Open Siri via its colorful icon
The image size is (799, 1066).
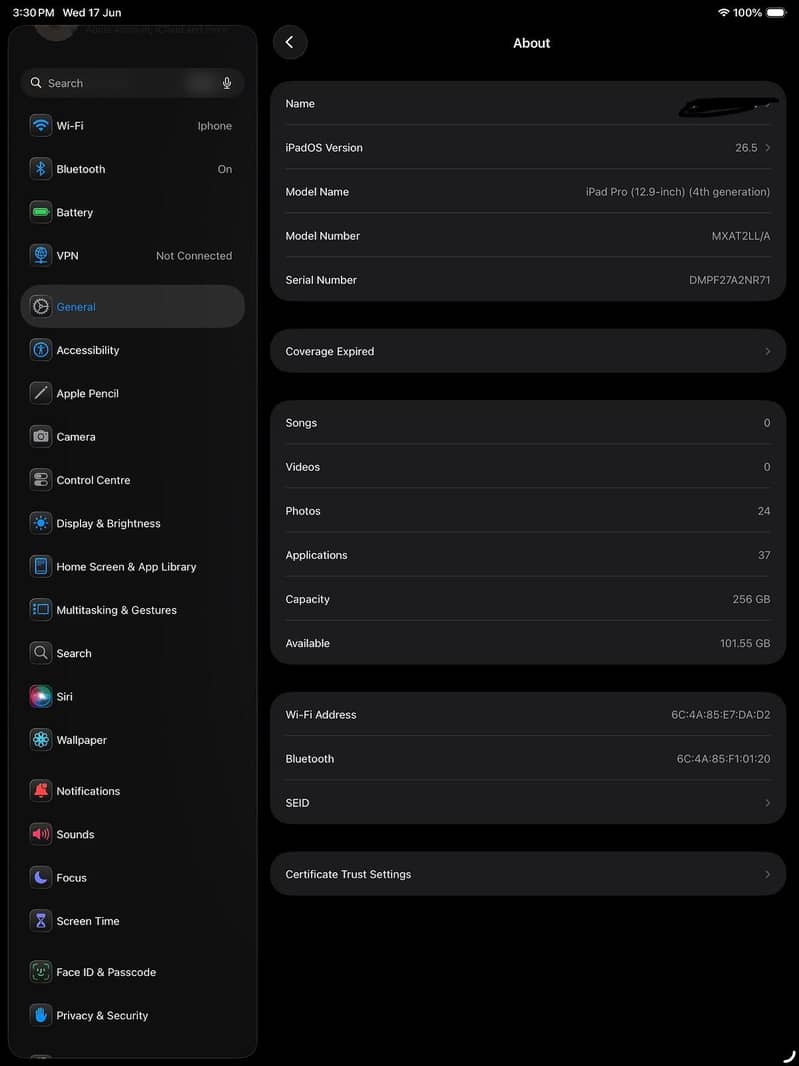(x=41, y=697)
